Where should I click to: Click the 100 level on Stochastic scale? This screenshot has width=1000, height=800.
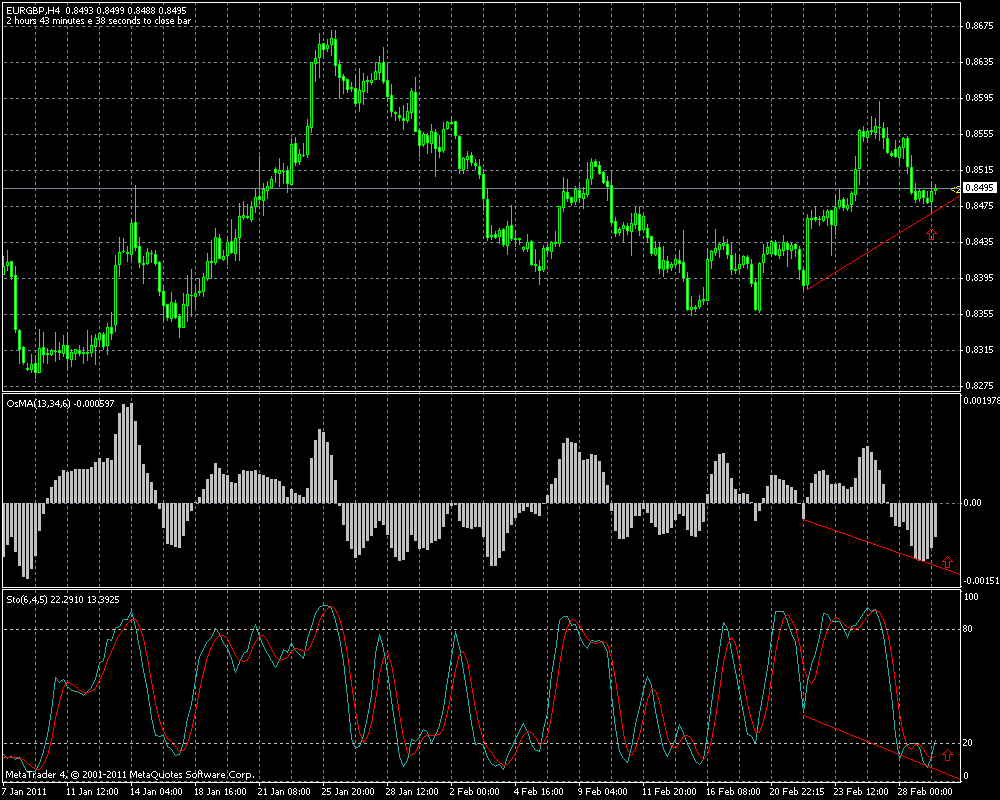pyautogui.click(x=971, y=597)
